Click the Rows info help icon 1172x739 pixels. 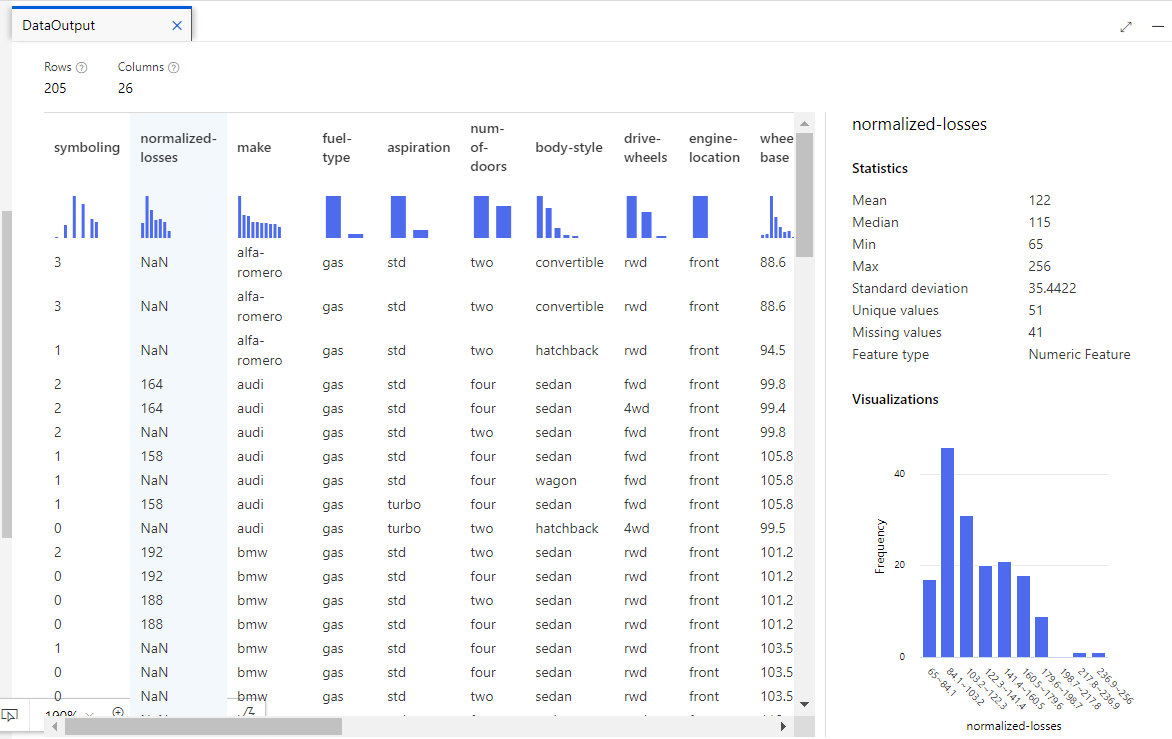[82, 68]
